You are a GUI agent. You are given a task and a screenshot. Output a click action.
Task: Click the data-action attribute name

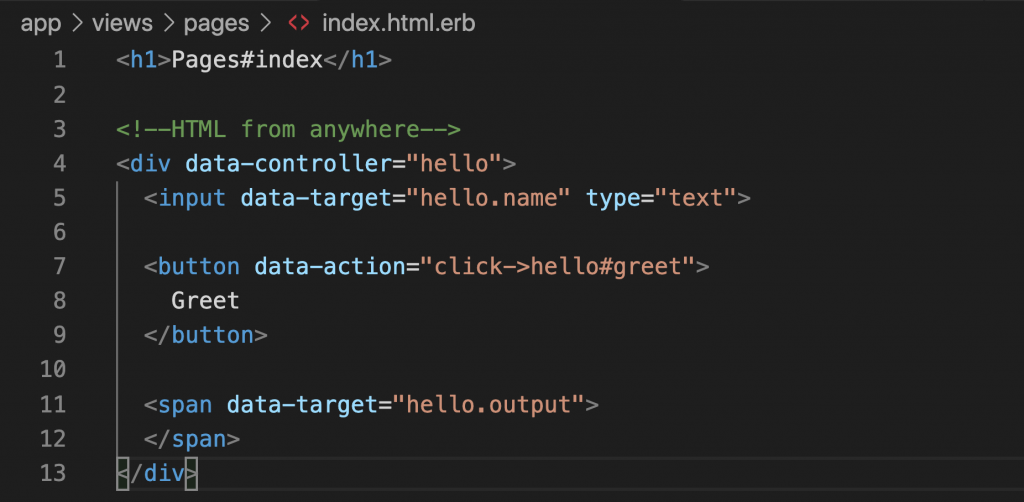(x=330, y=266)
